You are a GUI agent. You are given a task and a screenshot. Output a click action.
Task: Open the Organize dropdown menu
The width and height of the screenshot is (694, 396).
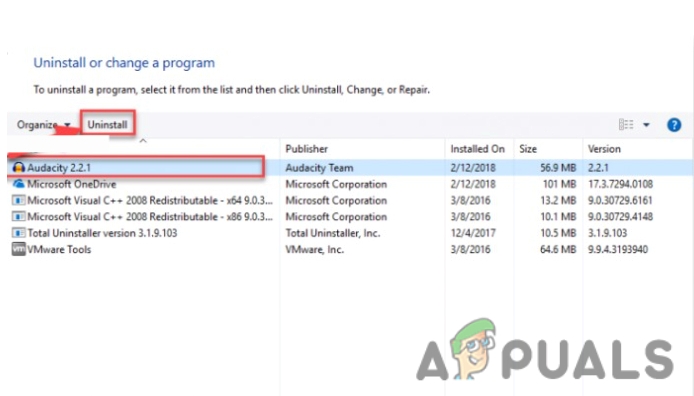[x=43, y=125]
